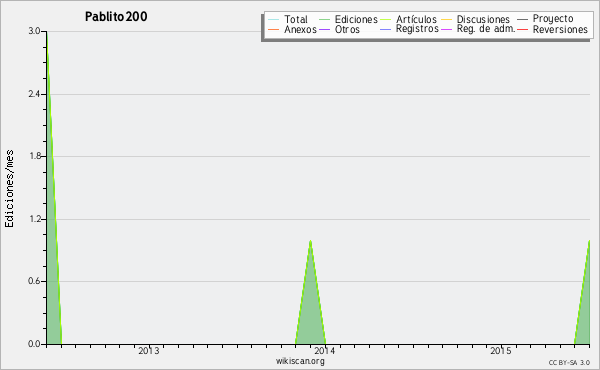Screen dimensions: 600x370
Task: Click the 2.4 y-axis label
Action: pos(34,94)
